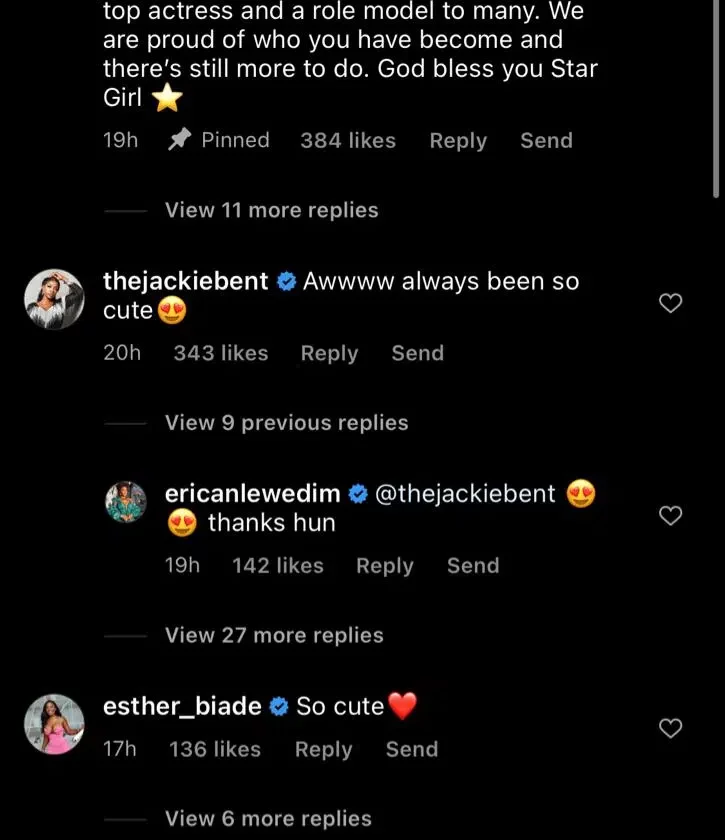
Task: Open ericanlewedim's profile avatar
Action: tap(126, 501)
